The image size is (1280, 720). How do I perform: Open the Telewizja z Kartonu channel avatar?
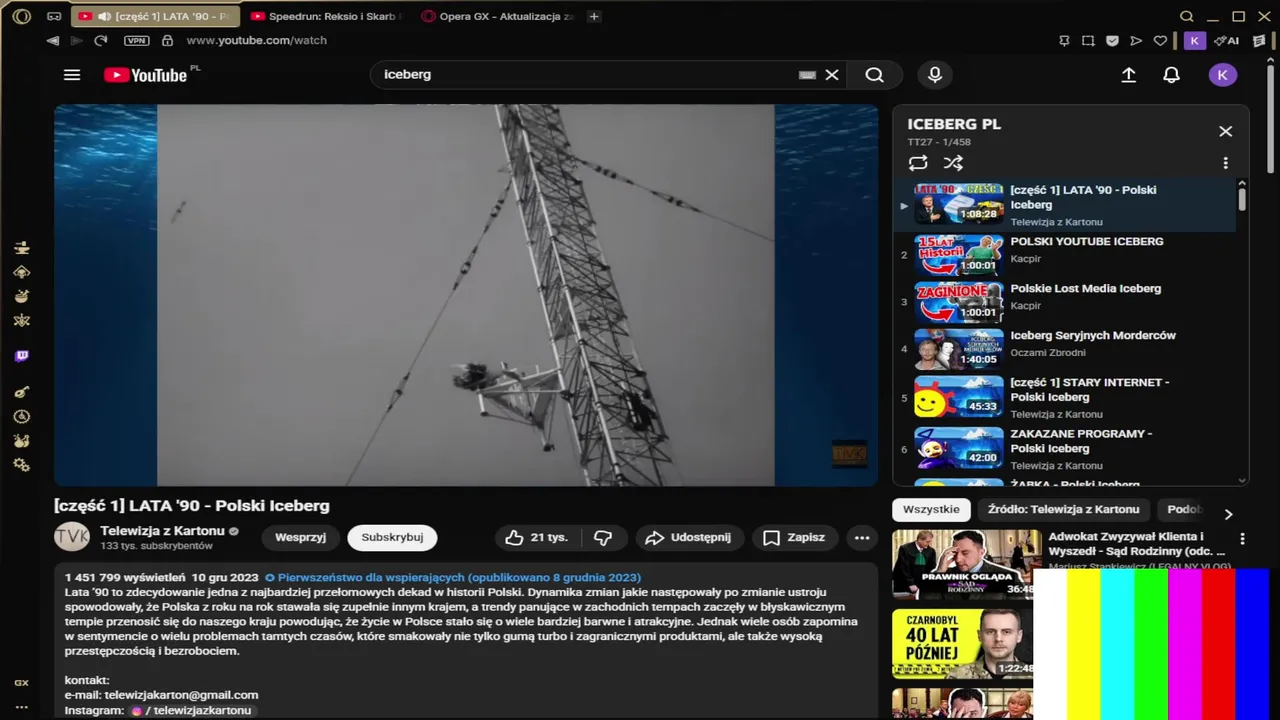[x=72, y=538]
